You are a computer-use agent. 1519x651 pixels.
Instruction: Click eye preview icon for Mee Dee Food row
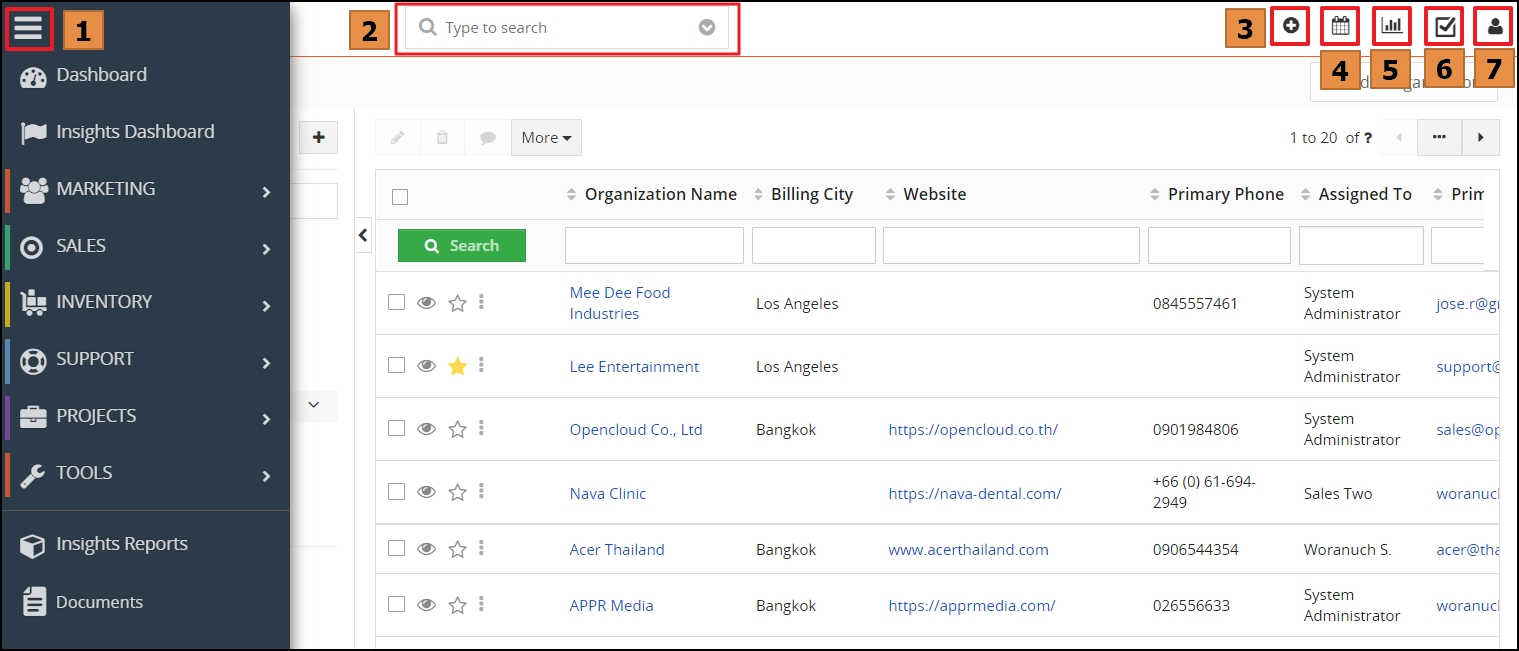click(426, 303)
